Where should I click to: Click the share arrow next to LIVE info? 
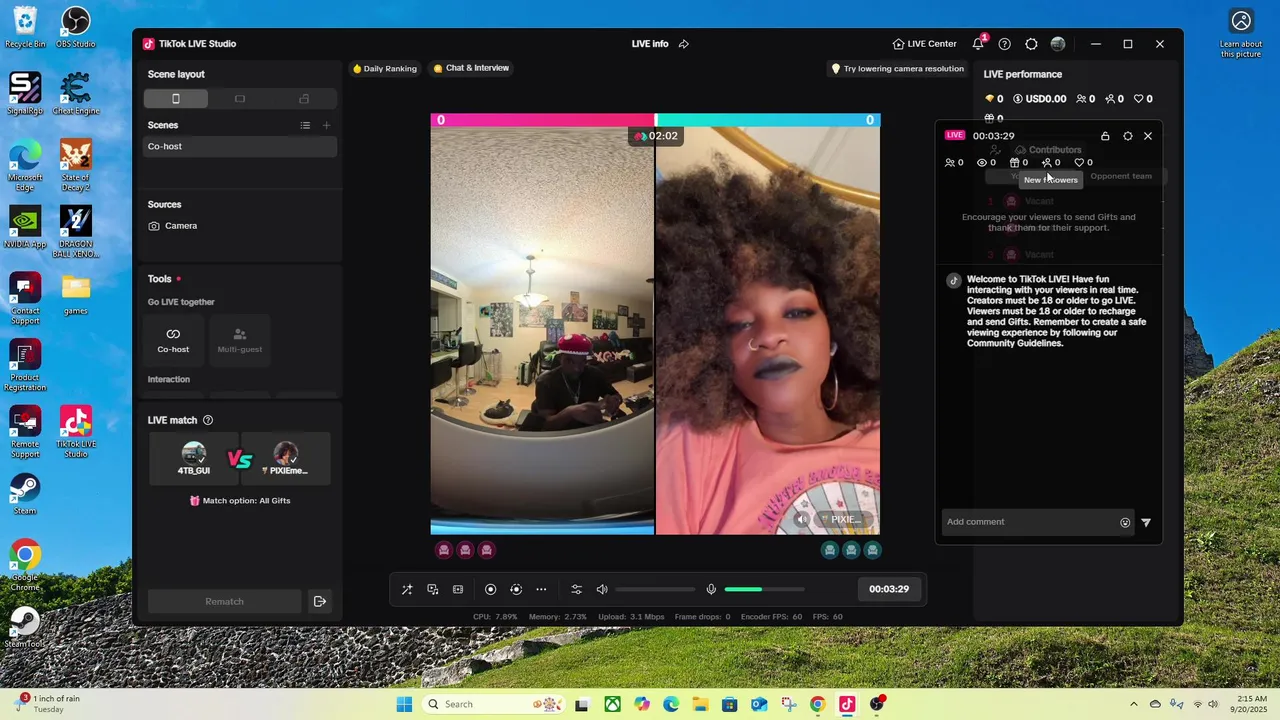pos(684,44)
